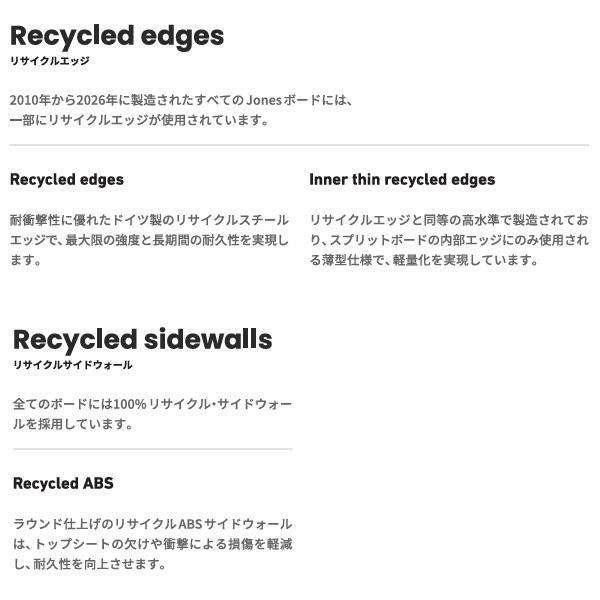
Task: Click the large "Recycled edges" main heading
Action: point(116,36)
